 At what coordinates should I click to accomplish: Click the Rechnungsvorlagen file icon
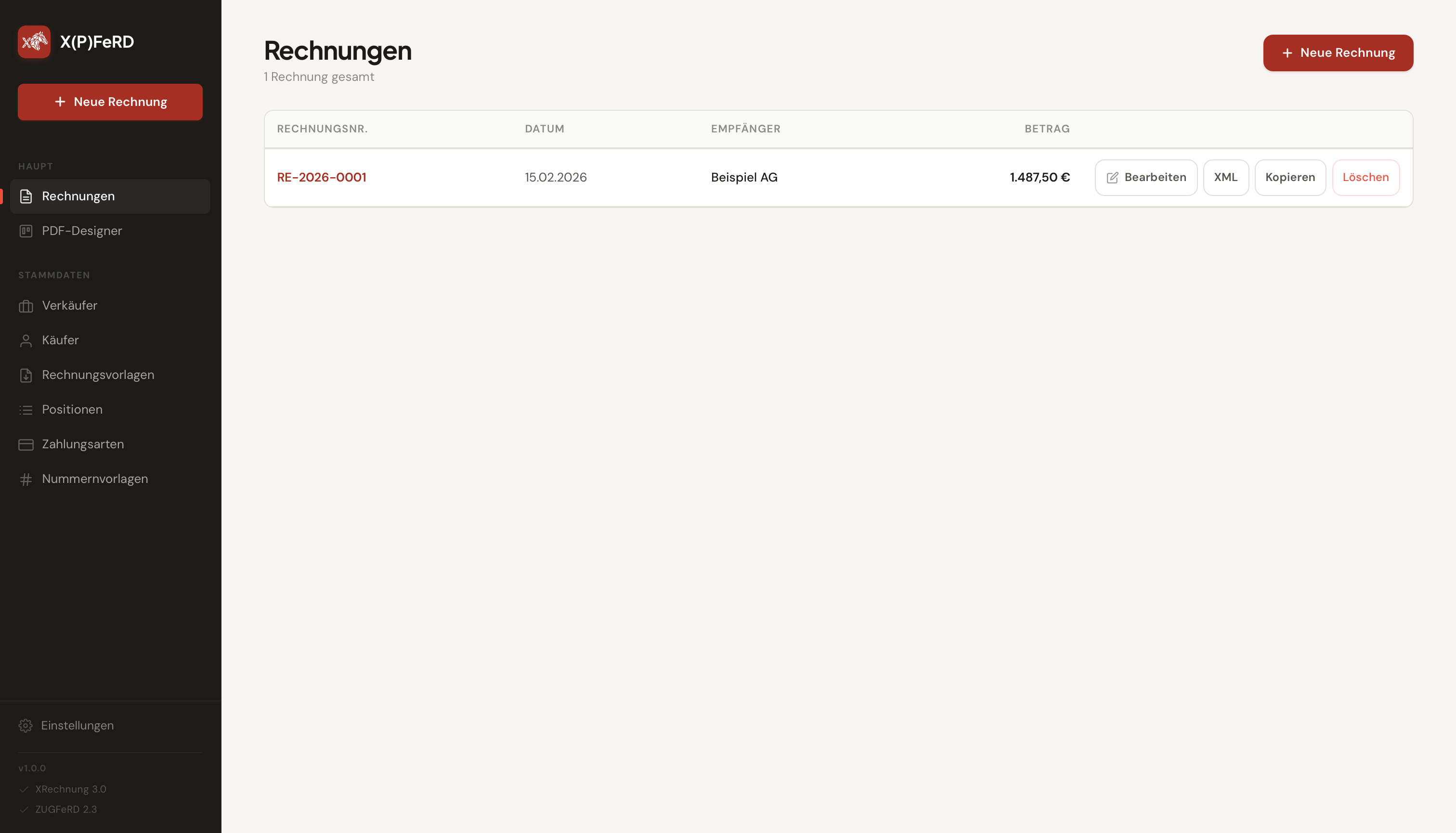(x=26, y=375)
